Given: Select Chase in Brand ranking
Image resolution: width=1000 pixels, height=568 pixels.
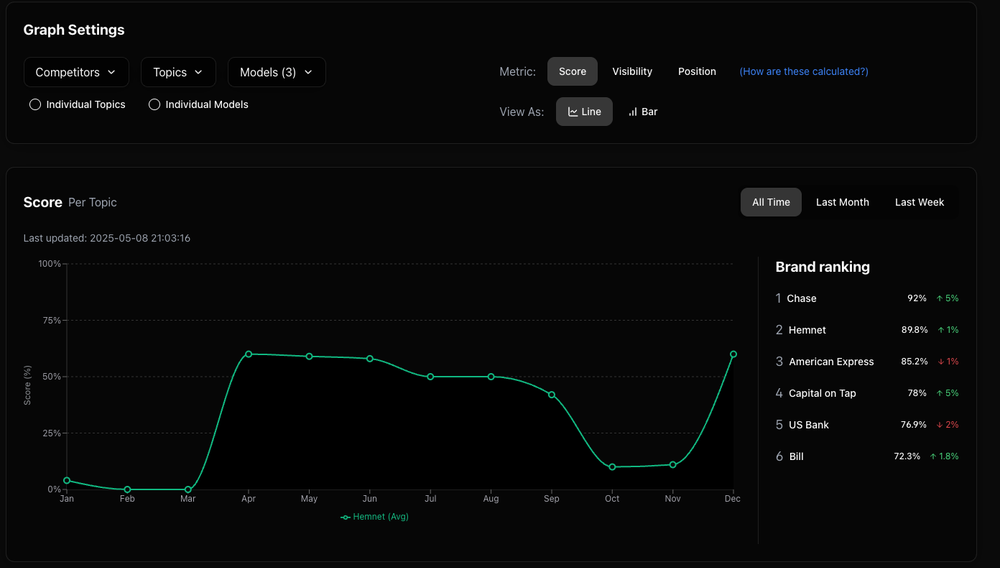Looking at the screenshot, I should 802,298.
